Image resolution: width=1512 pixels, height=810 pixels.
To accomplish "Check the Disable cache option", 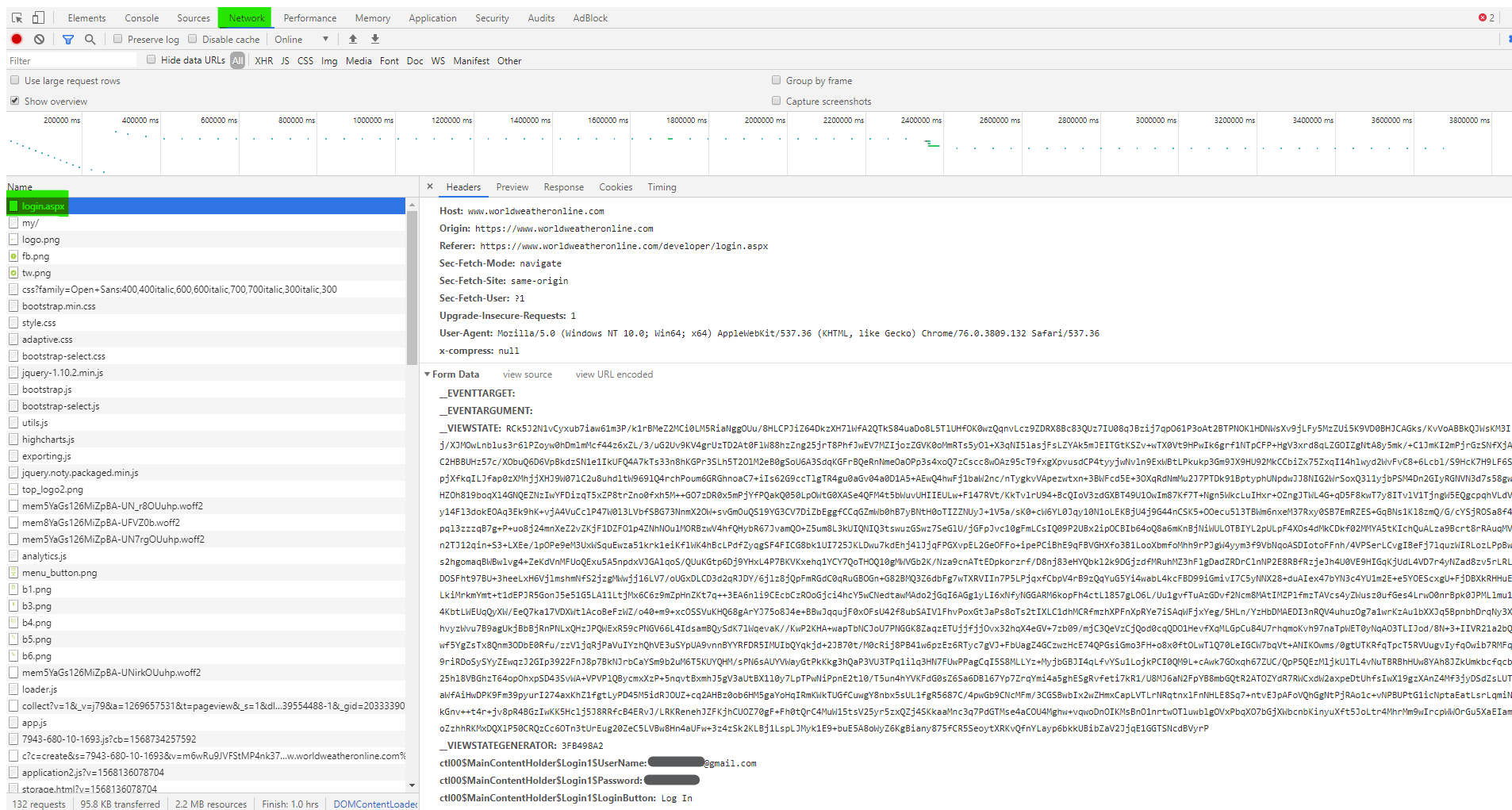I will click(x=193, y=39).
